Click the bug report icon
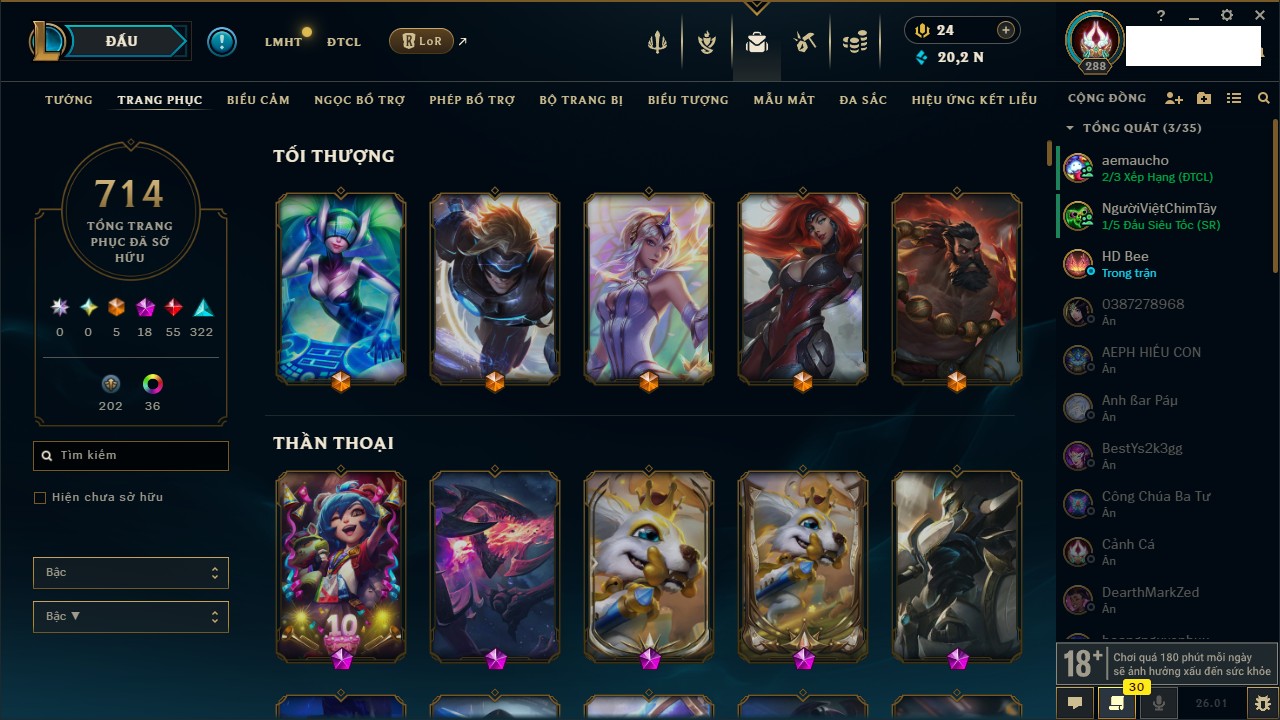Image resolution: width=1280 pixels, height=720 pixels. click(1262, 703)
